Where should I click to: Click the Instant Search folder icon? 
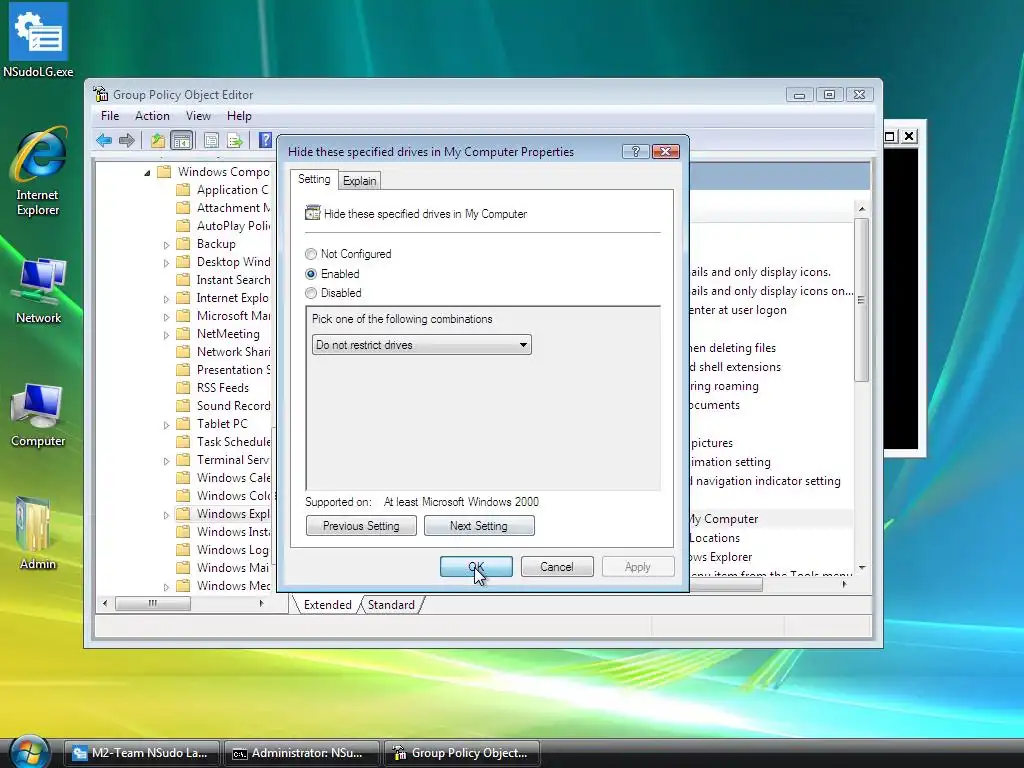tap(184, 280)
